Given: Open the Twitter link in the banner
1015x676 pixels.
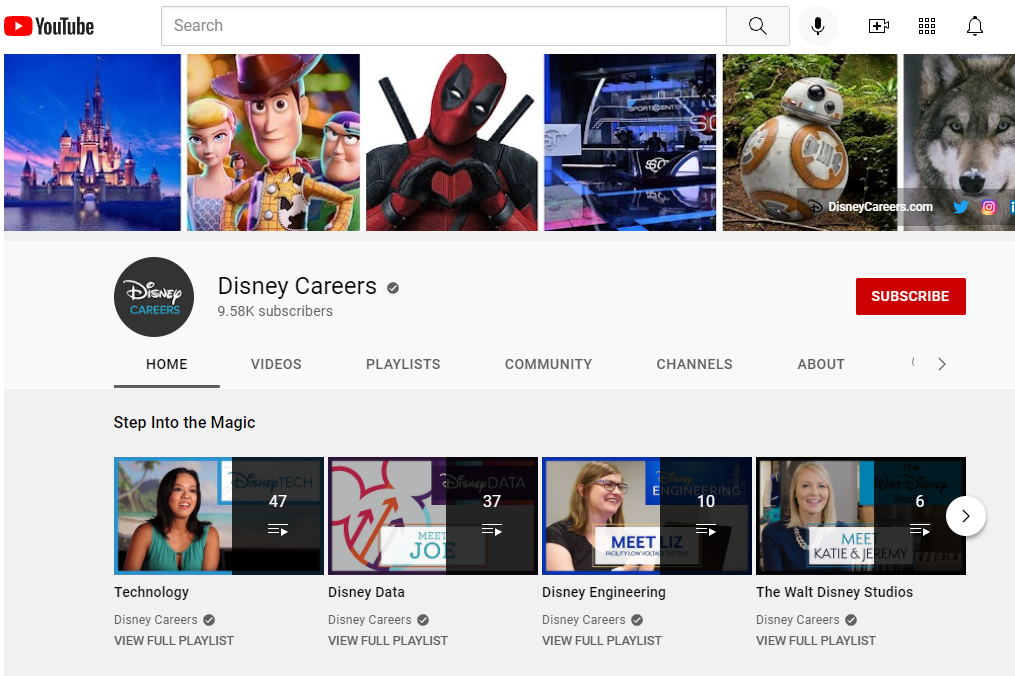Looking at the screenshot, I should tap(961, 207).
